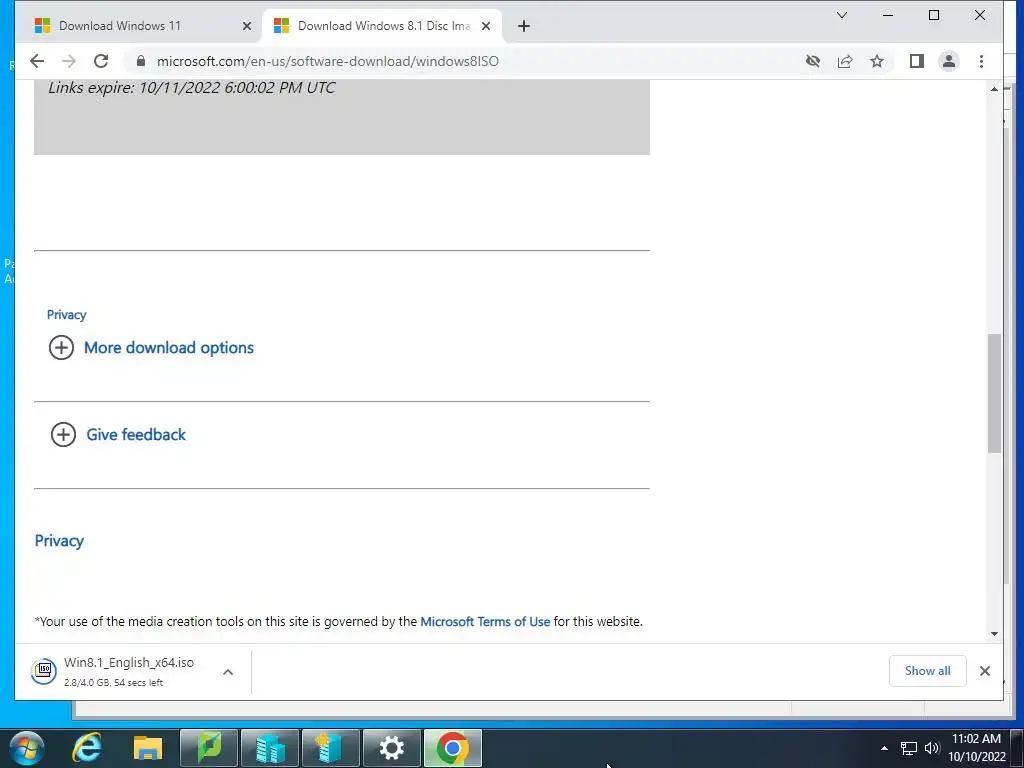Open File Explorer folder from taskbar
This screenshot has height=768, width=1024.
(148, 748)
